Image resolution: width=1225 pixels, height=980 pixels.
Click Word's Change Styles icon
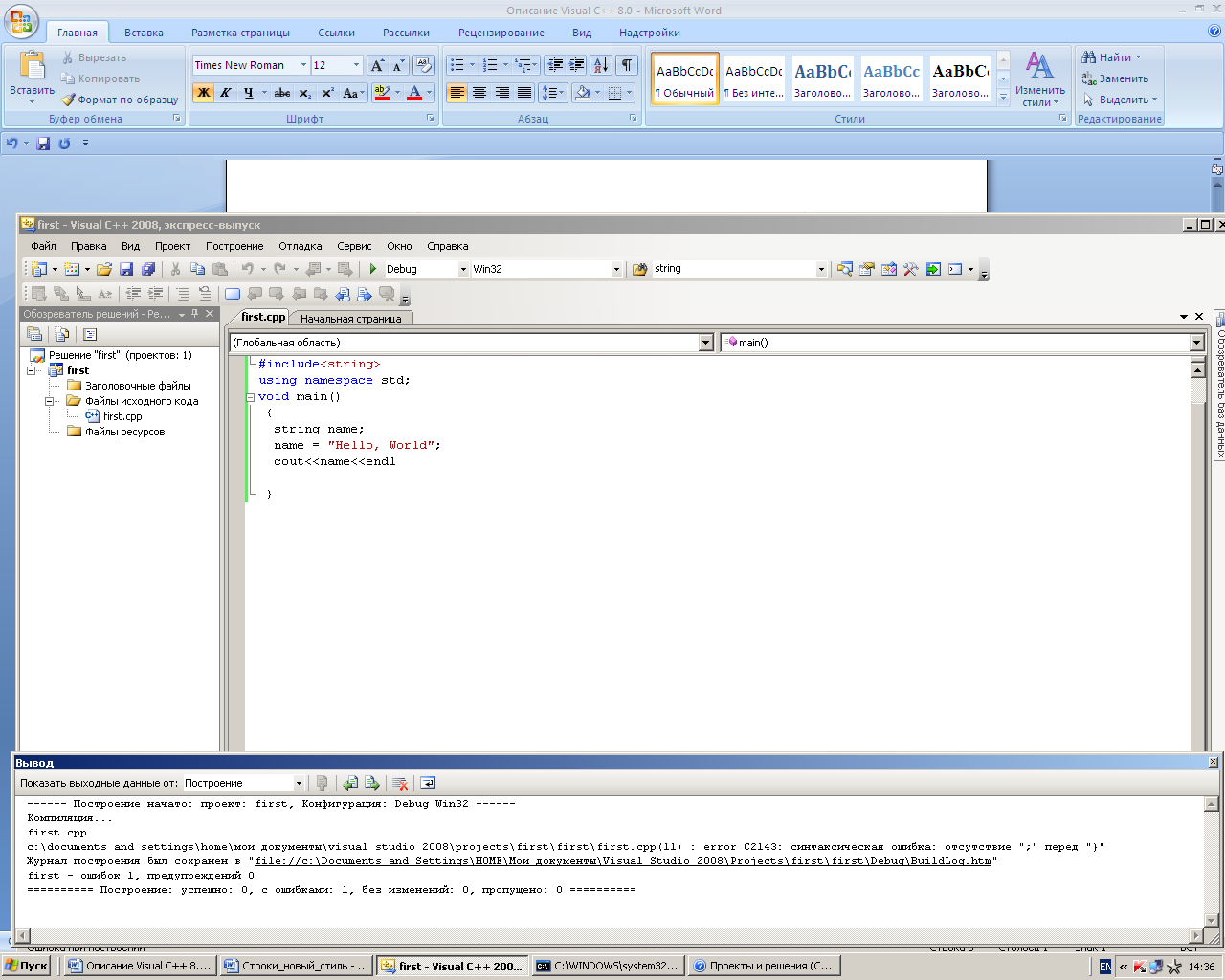tap(1039, 78)
